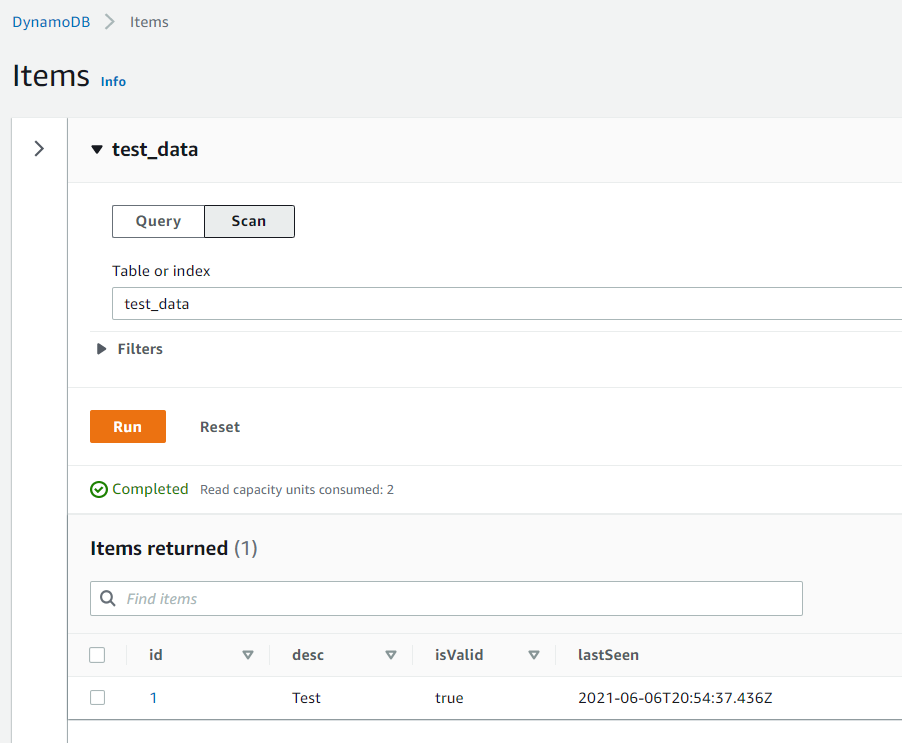Collapse the test_data section triangle
The height and width of the screenshot is (743, 902).
pyautogui.click(x=97, y=150)
